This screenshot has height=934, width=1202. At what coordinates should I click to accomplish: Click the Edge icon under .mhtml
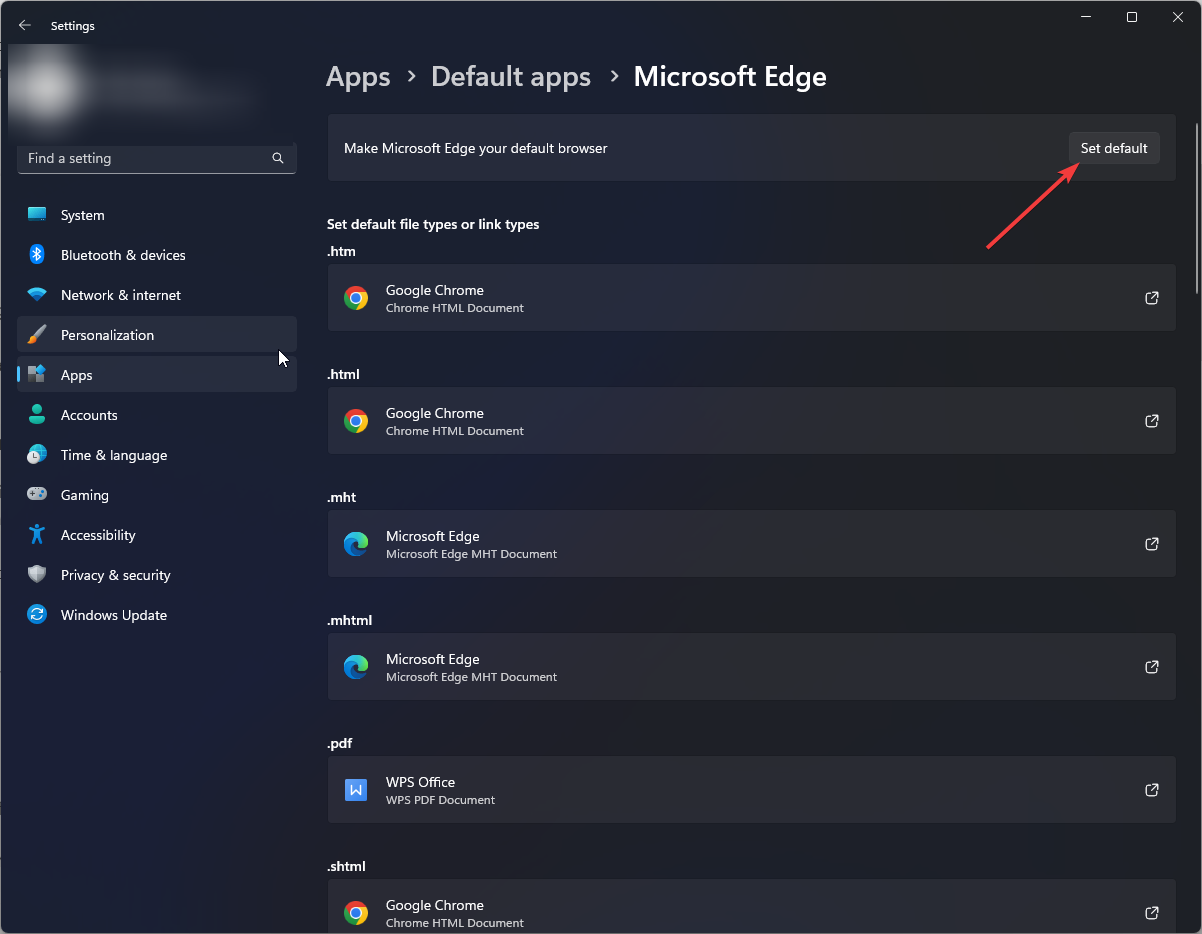(x=356, y=667)
